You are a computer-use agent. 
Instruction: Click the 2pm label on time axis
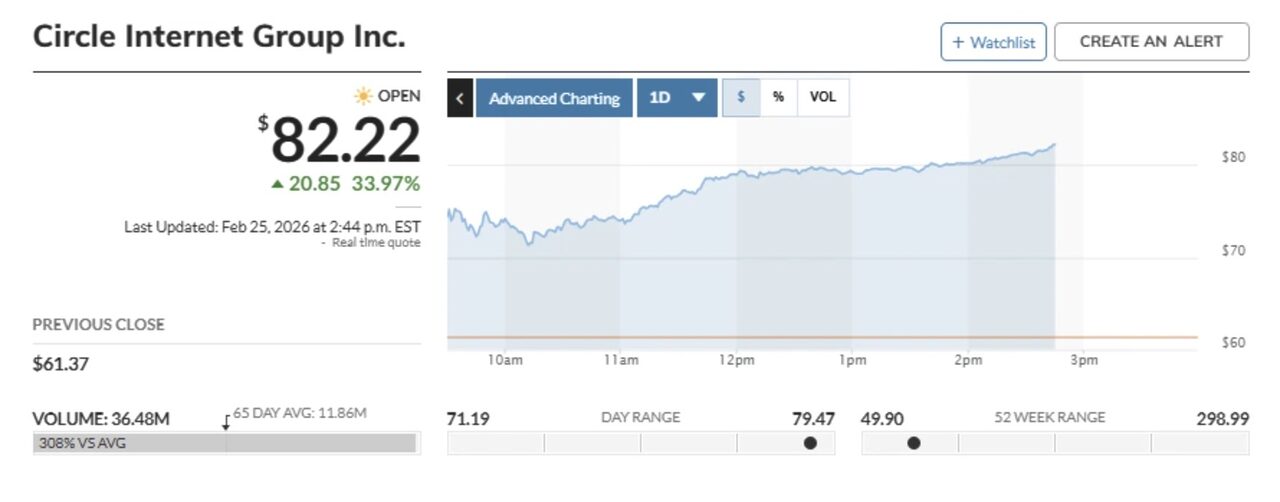[x=968, y=361]
